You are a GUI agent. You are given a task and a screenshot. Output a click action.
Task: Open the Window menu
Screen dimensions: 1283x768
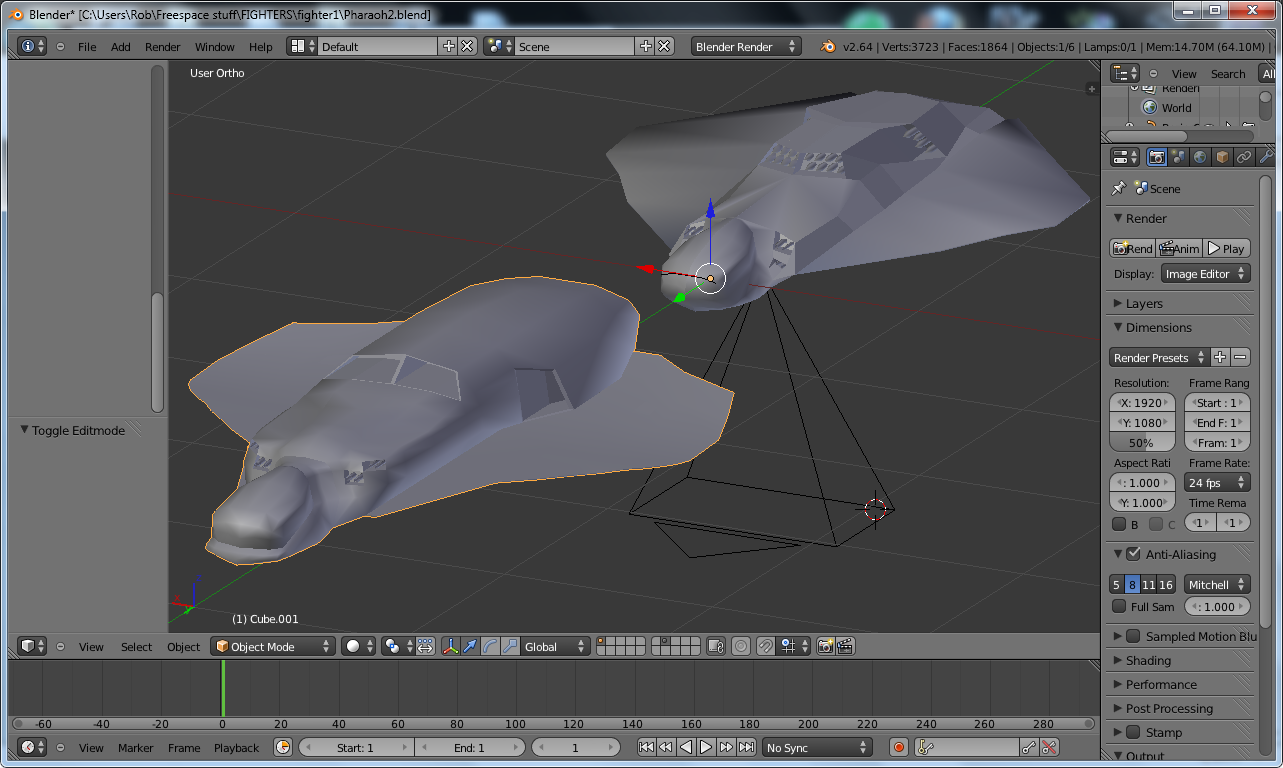pos(214,46)
